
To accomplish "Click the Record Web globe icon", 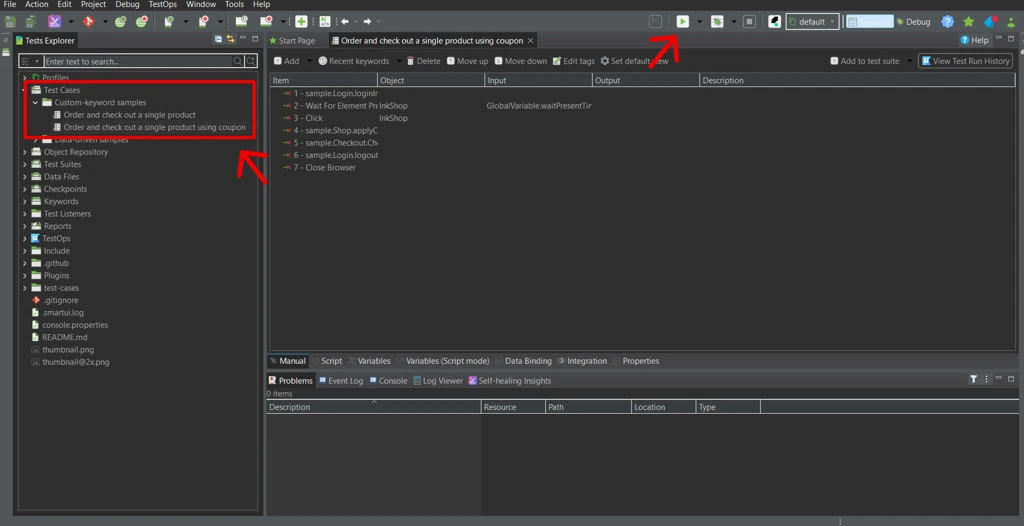I will (x=142, y=22).
